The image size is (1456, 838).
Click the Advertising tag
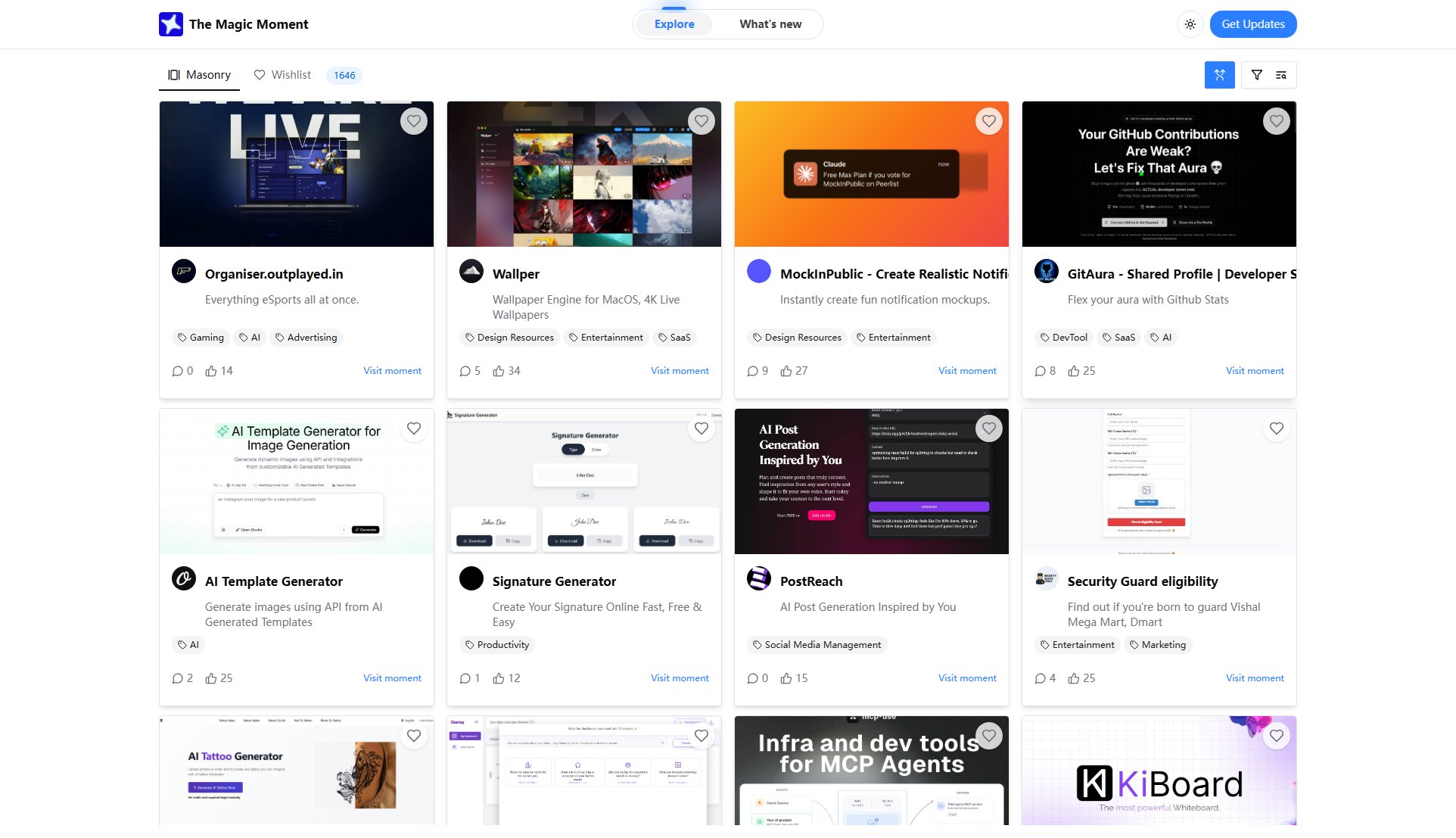coord(306,338)
